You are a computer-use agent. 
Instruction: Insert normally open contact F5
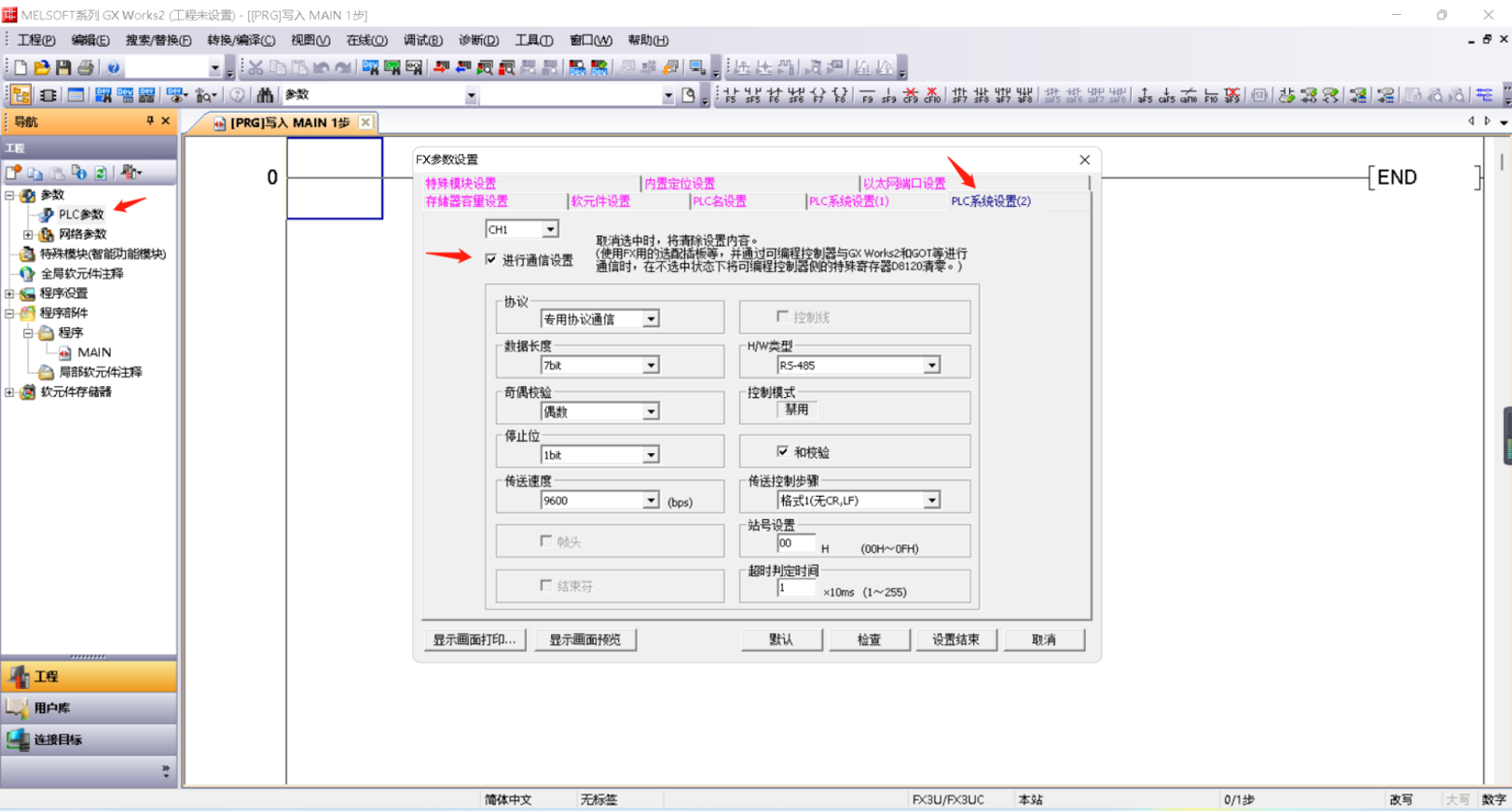point(731,95)
